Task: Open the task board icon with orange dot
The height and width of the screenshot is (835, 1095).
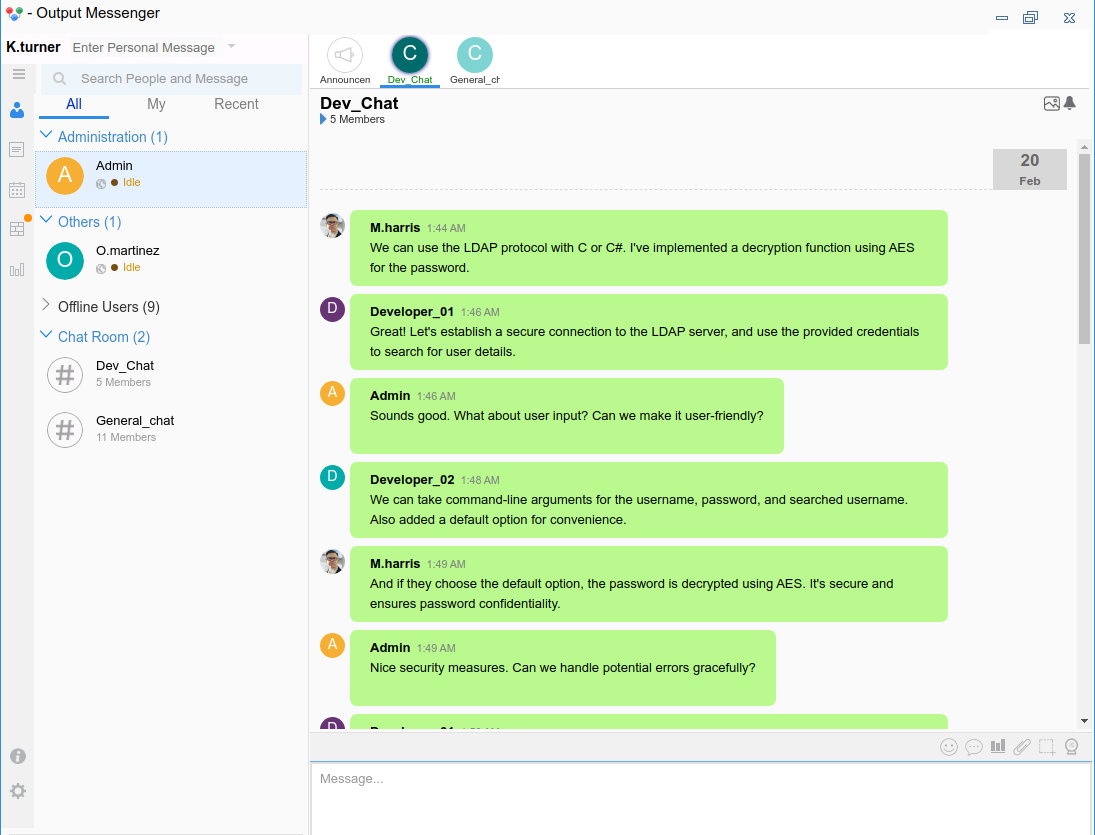Action: coord(17,228)
